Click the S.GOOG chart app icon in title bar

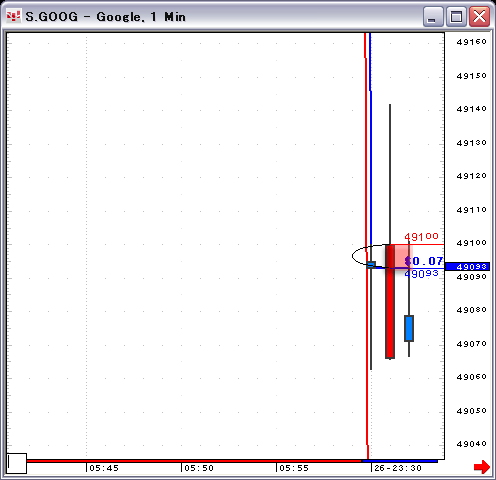(x=14, y=16)
